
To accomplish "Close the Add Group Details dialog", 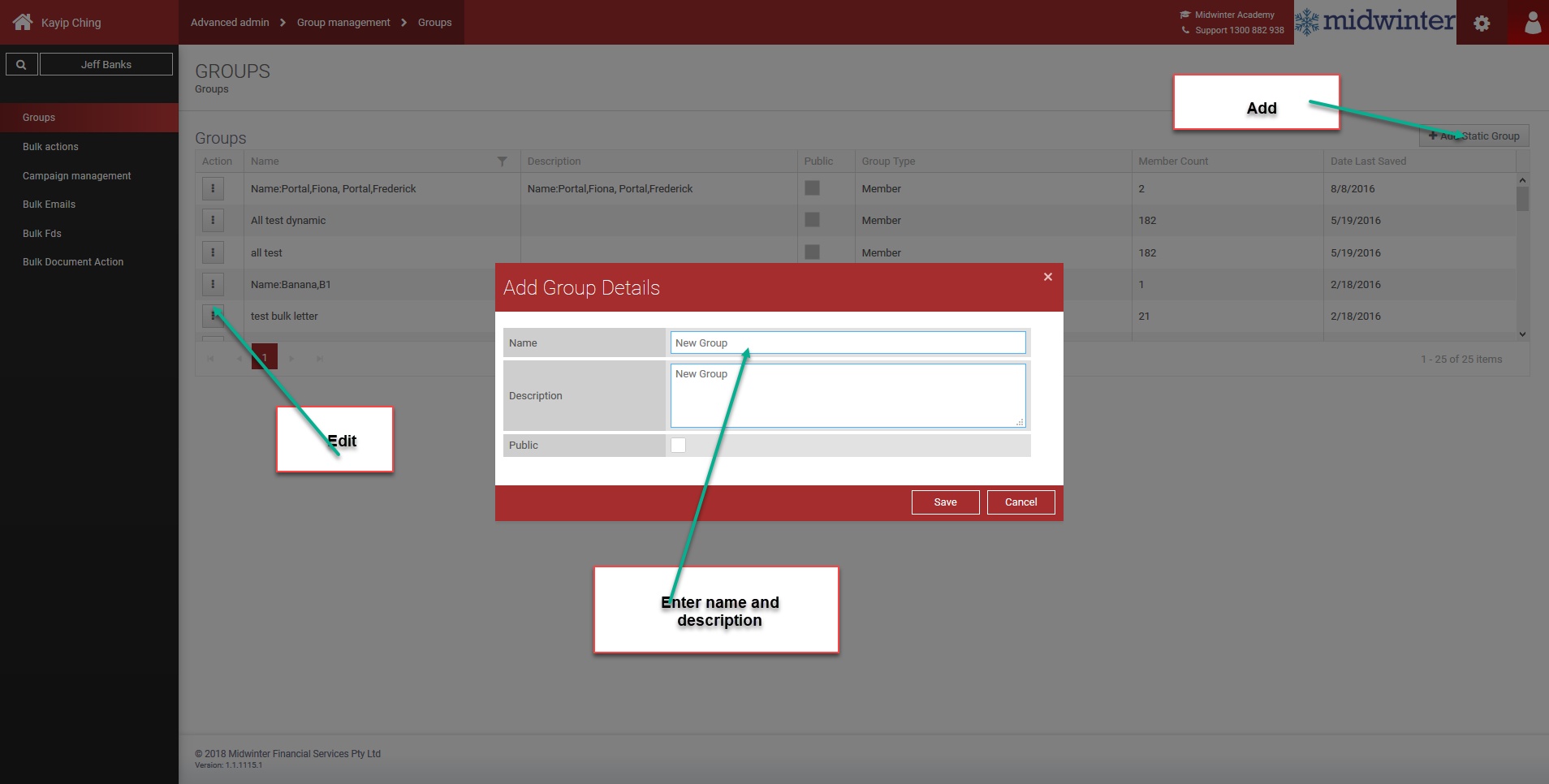I will point(1048,277).
